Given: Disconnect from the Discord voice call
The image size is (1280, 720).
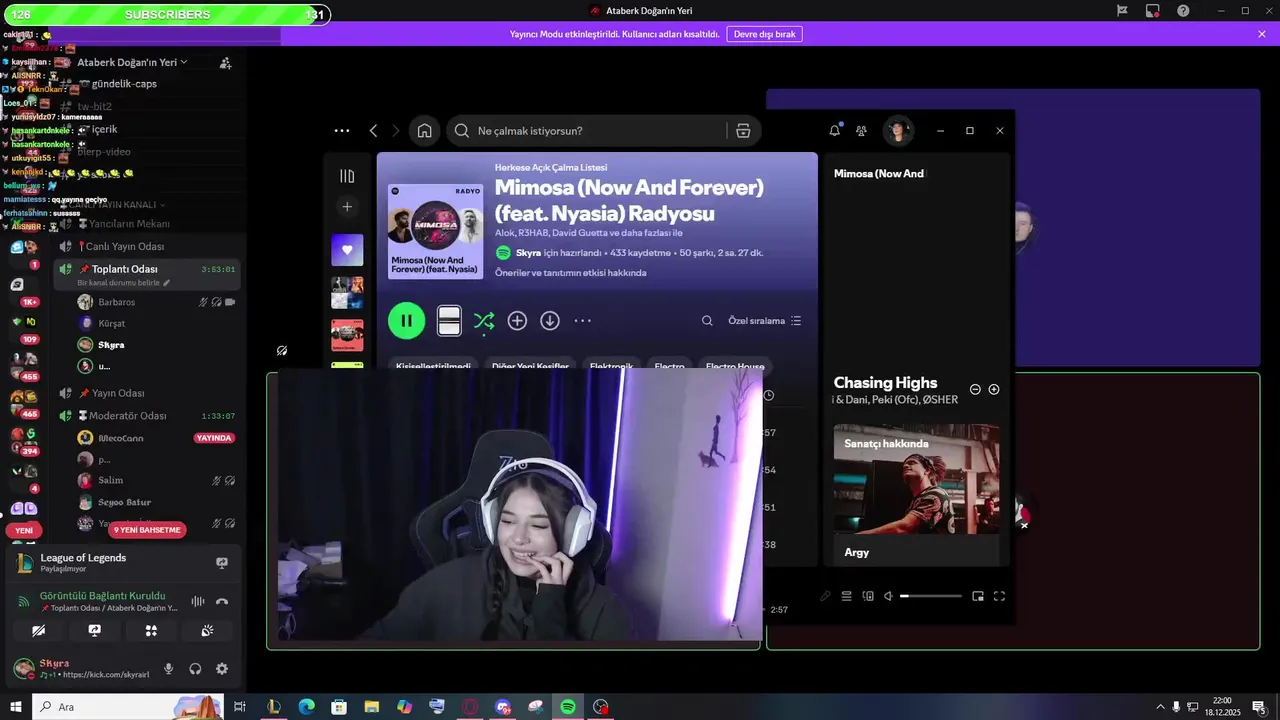Looking at the screenshot, I should coord(222,601).
